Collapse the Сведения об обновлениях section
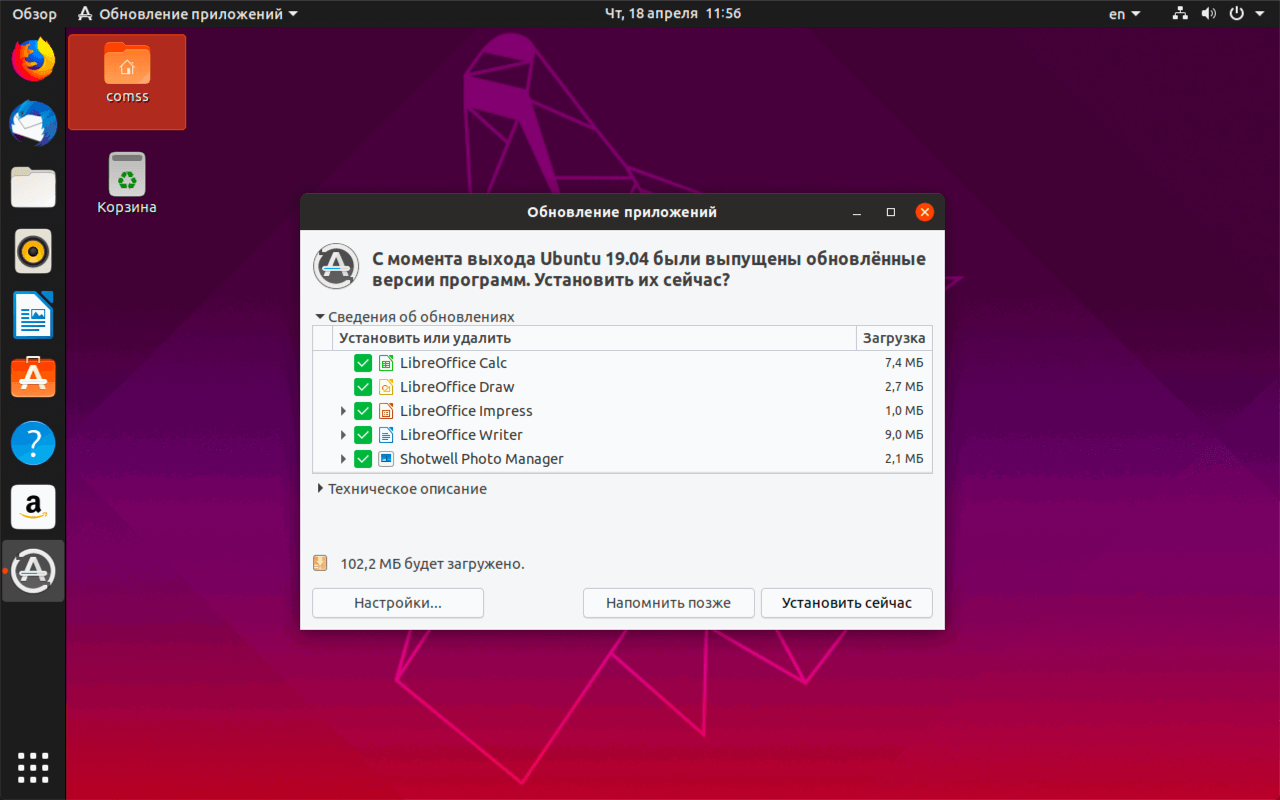Image resolution: width=1280 pixels, height=800 pixels. click(x=320, y=317)
